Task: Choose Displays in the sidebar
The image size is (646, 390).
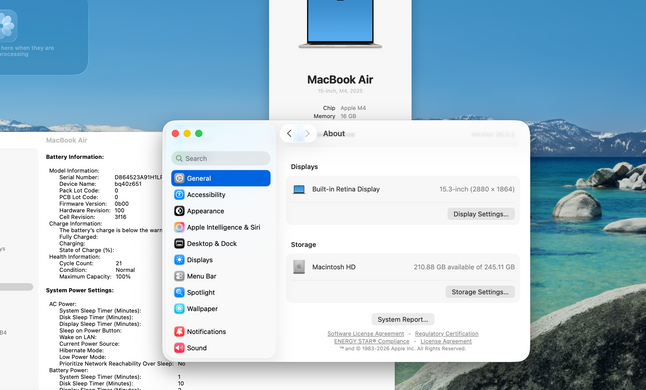Action: tap(221, 260)
